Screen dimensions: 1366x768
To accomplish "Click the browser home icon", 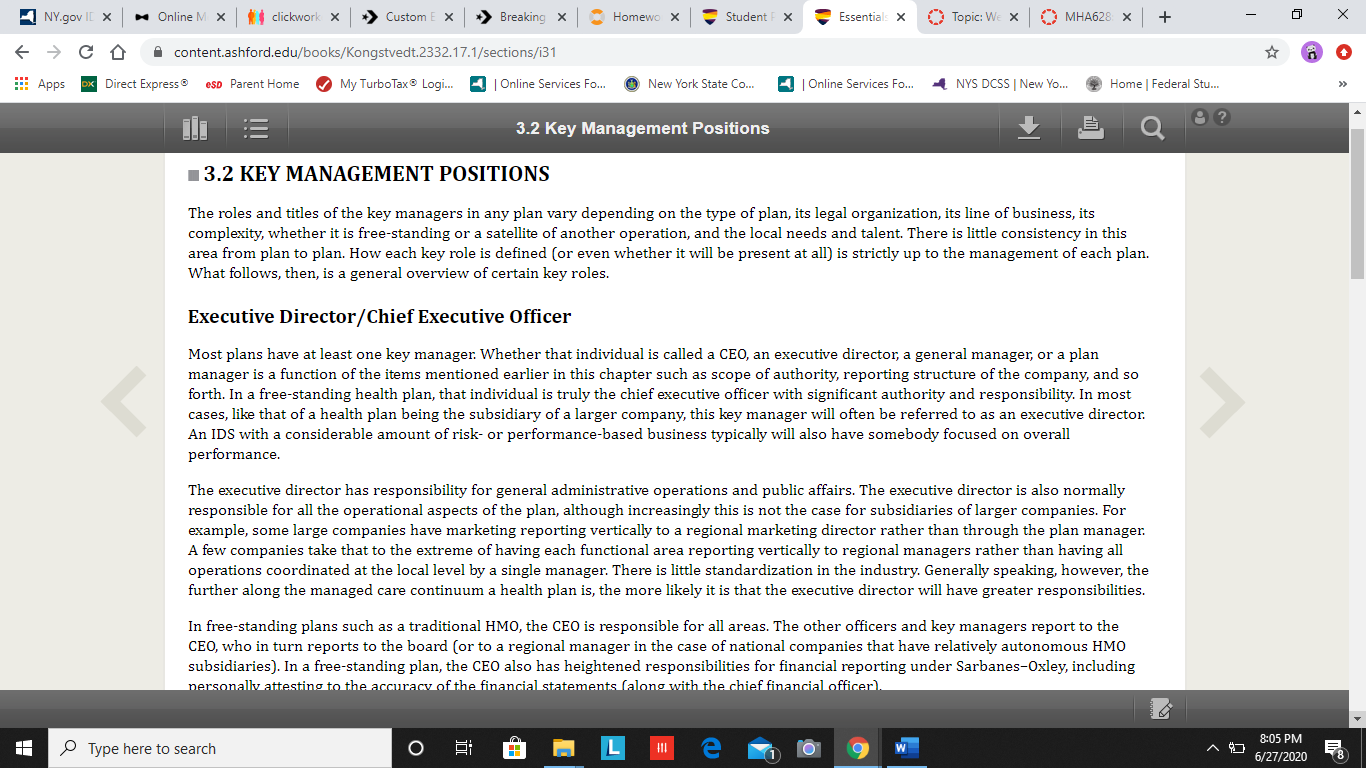I will (x=118, y=52).
